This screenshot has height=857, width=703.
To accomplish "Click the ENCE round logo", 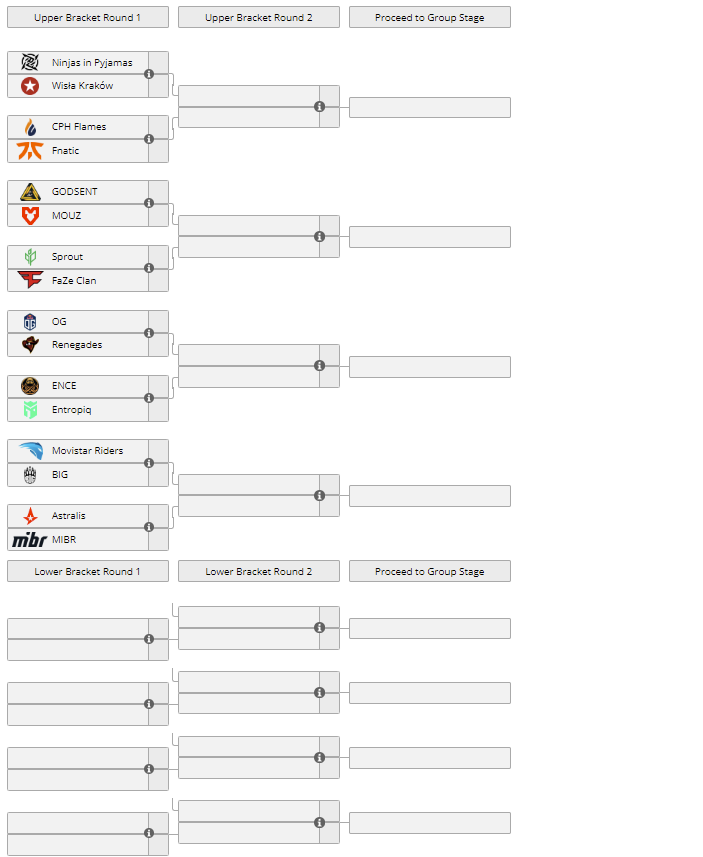I will (x=30, y=386).
